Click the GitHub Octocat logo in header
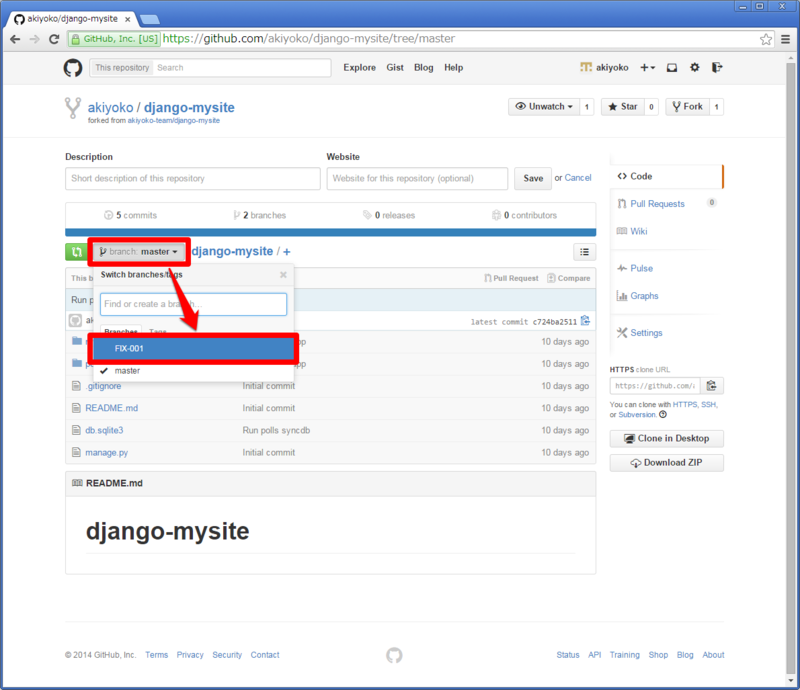This screenshot has width=800, height=690. point(73,68)
